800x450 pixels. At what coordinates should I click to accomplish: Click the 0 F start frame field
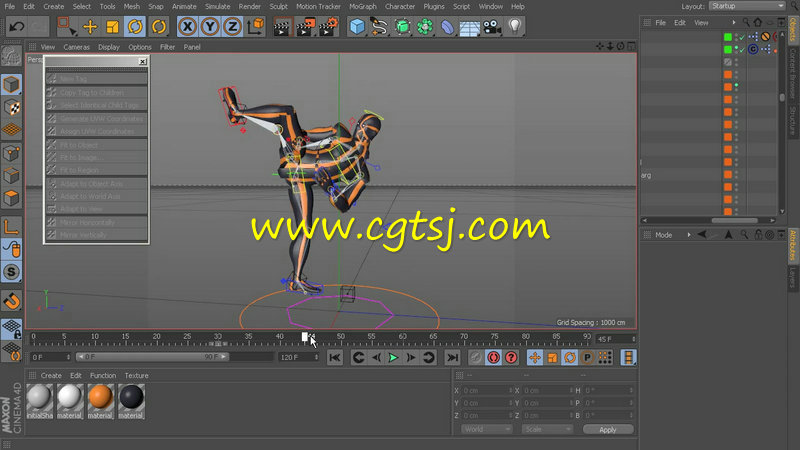pyautogui.click(x=51, y=357)
